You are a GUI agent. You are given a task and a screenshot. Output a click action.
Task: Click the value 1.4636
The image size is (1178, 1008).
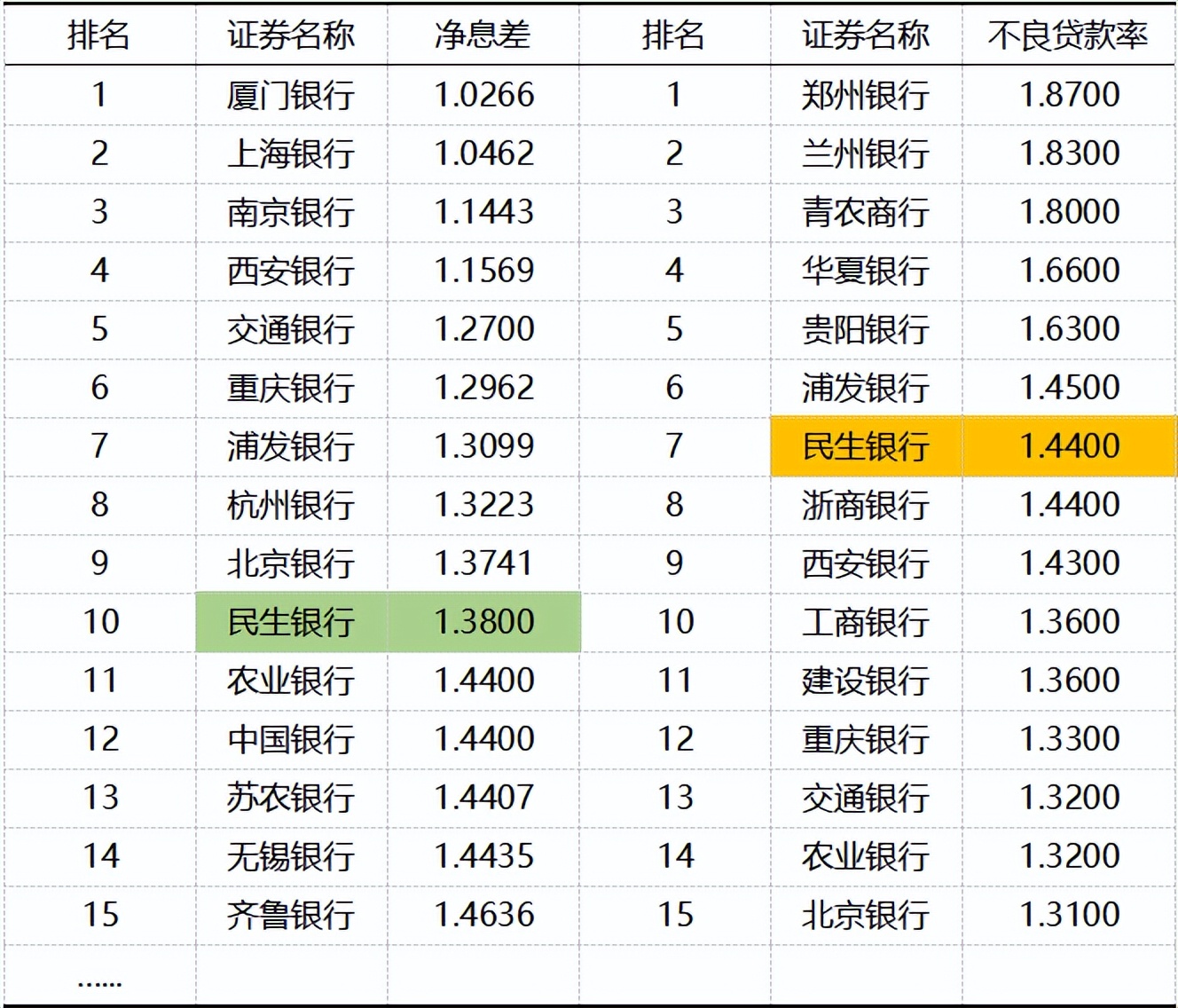(x=484, y=914)
